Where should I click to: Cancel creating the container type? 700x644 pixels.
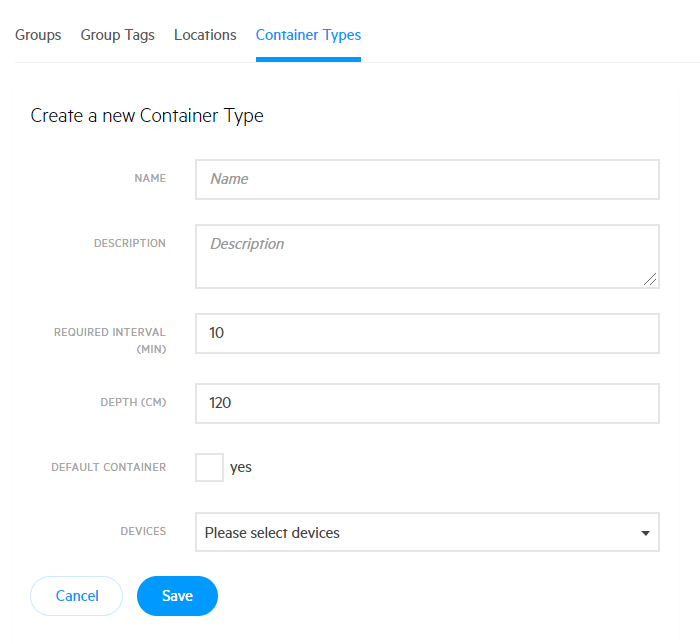(76, 596)
